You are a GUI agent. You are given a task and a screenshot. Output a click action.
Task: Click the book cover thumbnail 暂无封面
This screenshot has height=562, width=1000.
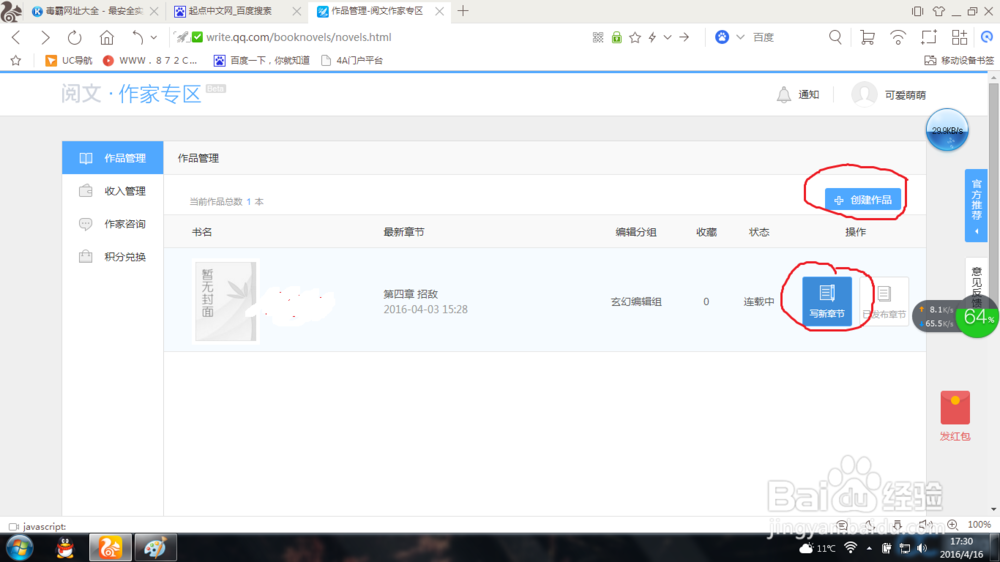226,301
